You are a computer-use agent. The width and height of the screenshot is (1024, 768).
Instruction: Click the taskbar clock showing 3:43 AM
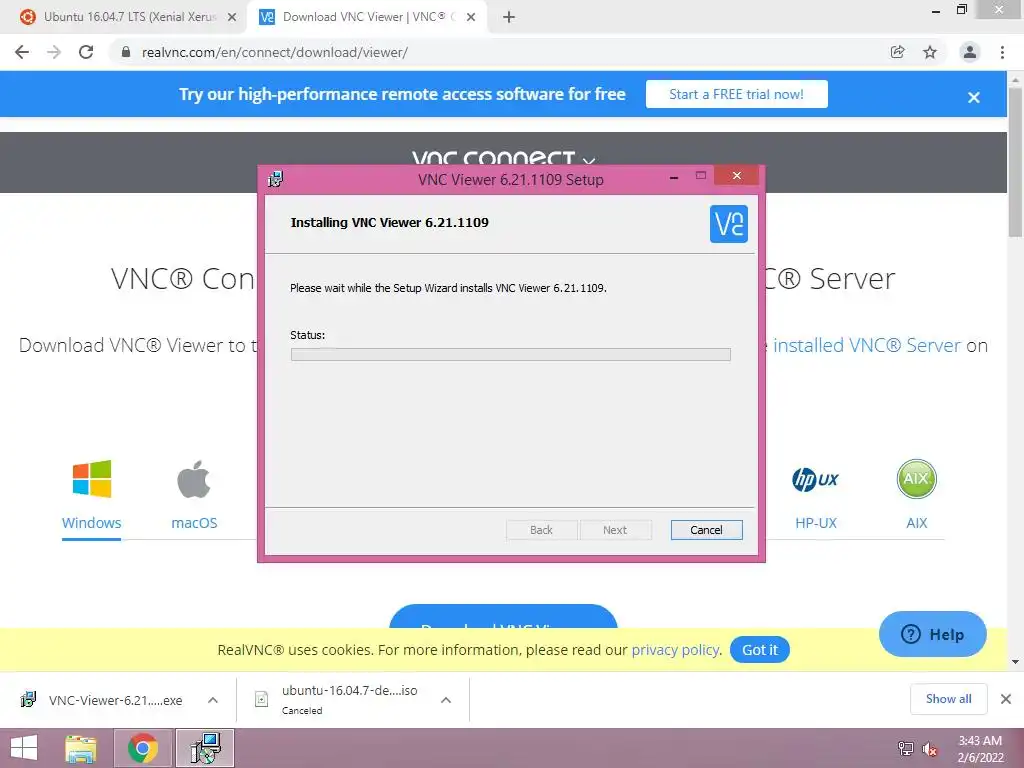[x=980, y=749]
